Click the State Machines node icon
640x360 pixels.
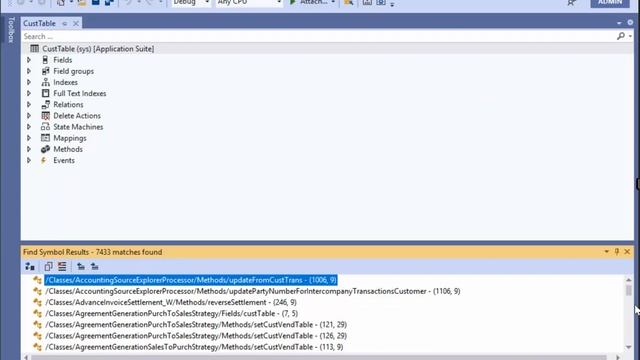45,127
